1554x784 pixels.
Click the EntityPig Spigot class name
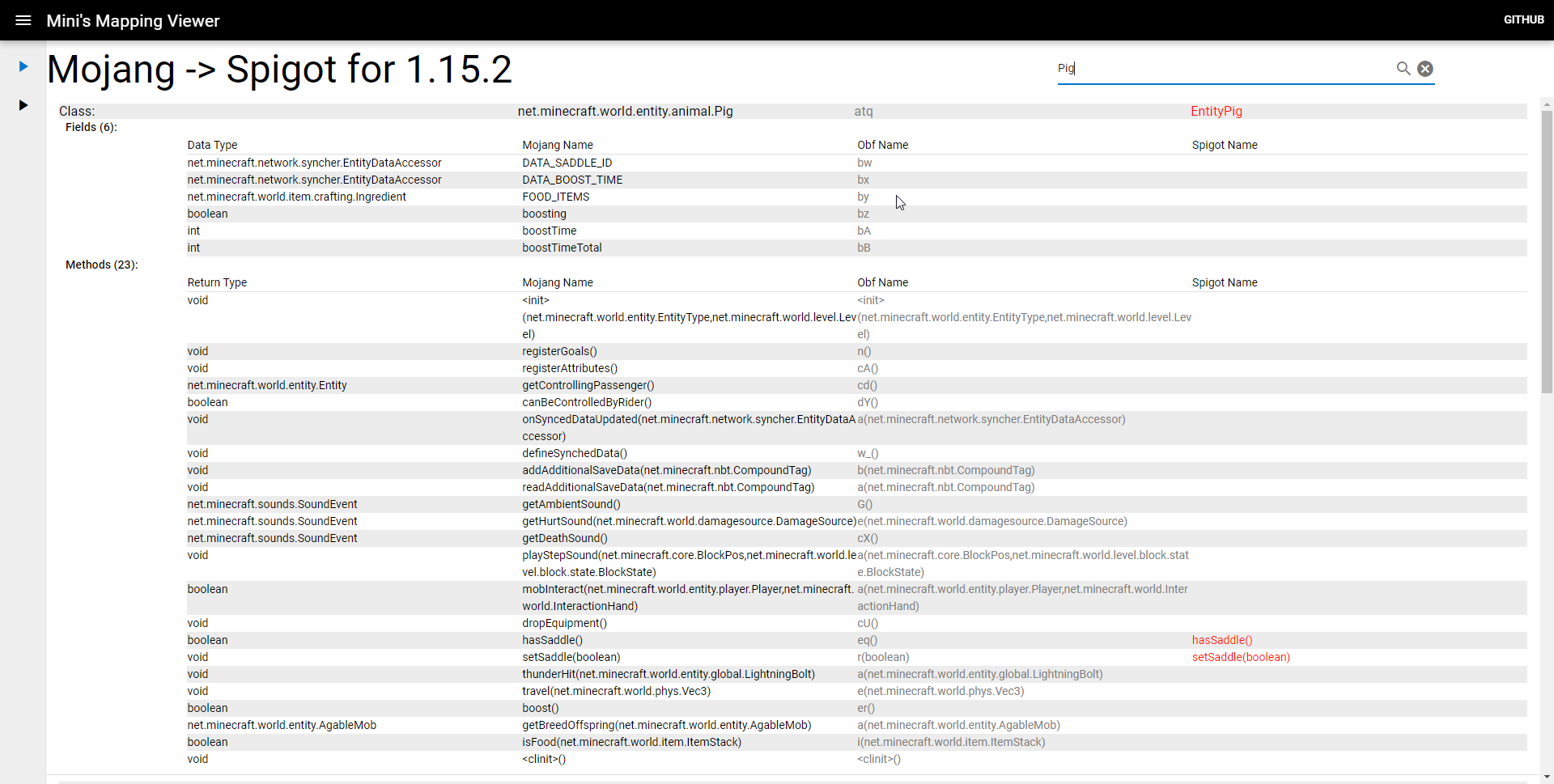(1216, 111)
